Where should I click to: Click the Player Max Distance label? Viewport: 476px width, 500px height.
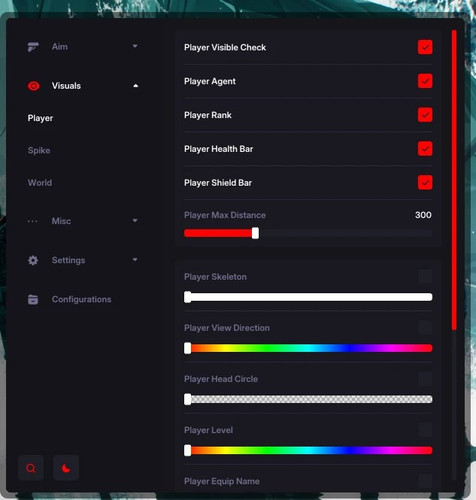(225, 215)
